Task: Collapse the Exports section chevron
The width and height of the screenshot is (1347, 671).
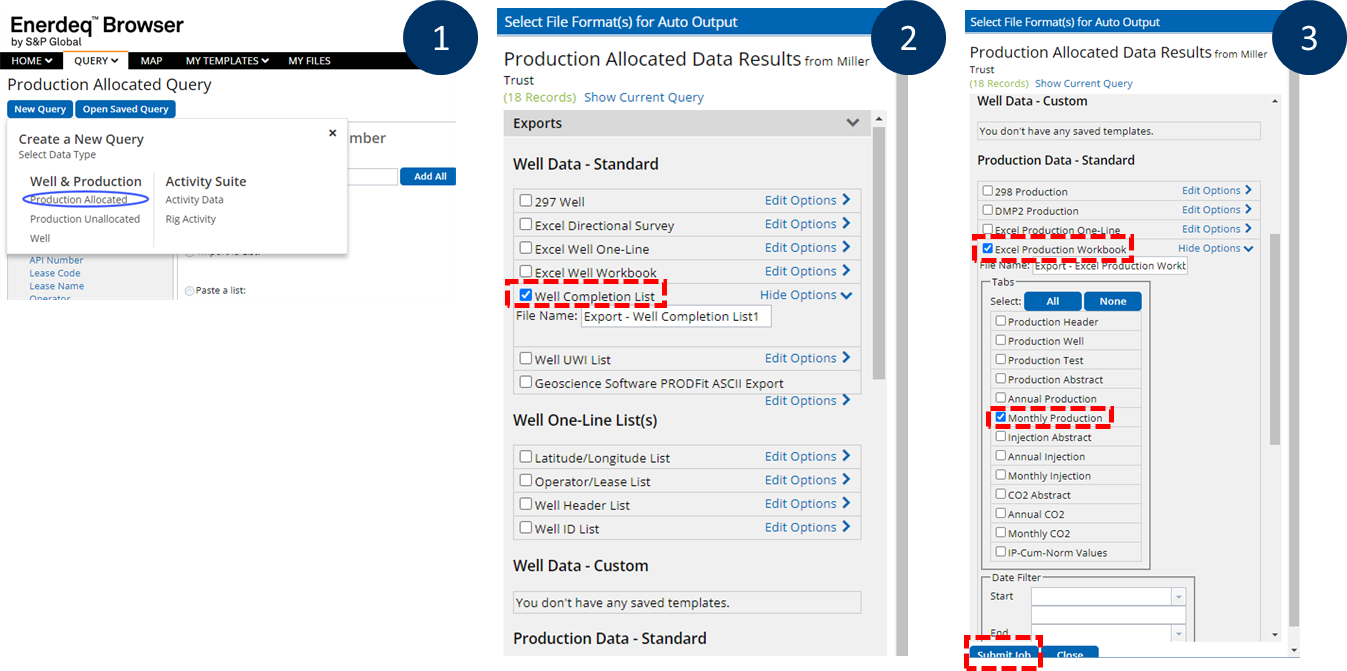Action: [852, 123]
